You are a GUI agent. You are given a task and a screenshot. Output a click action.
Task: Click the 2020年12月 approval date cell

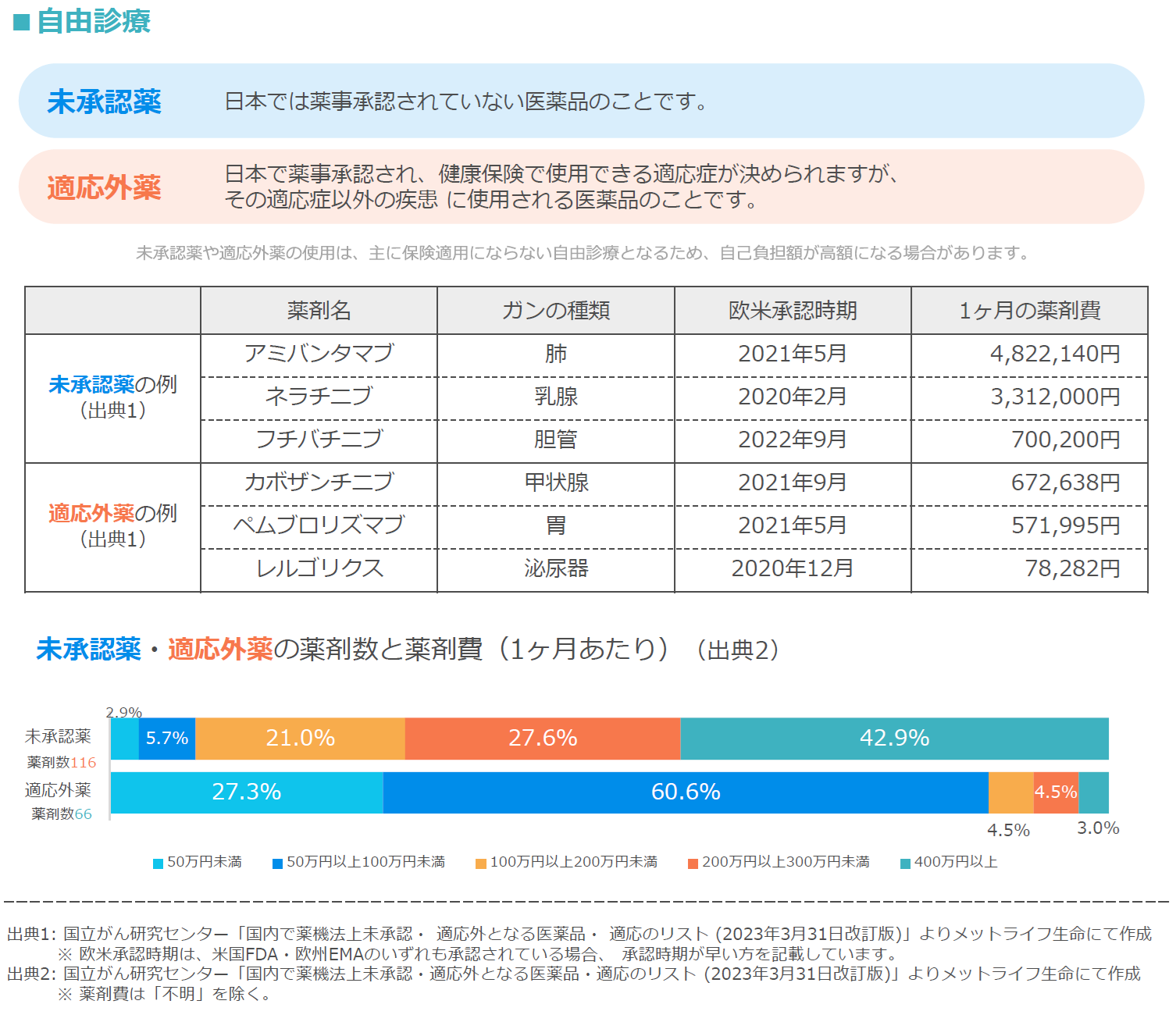point(793,569)
